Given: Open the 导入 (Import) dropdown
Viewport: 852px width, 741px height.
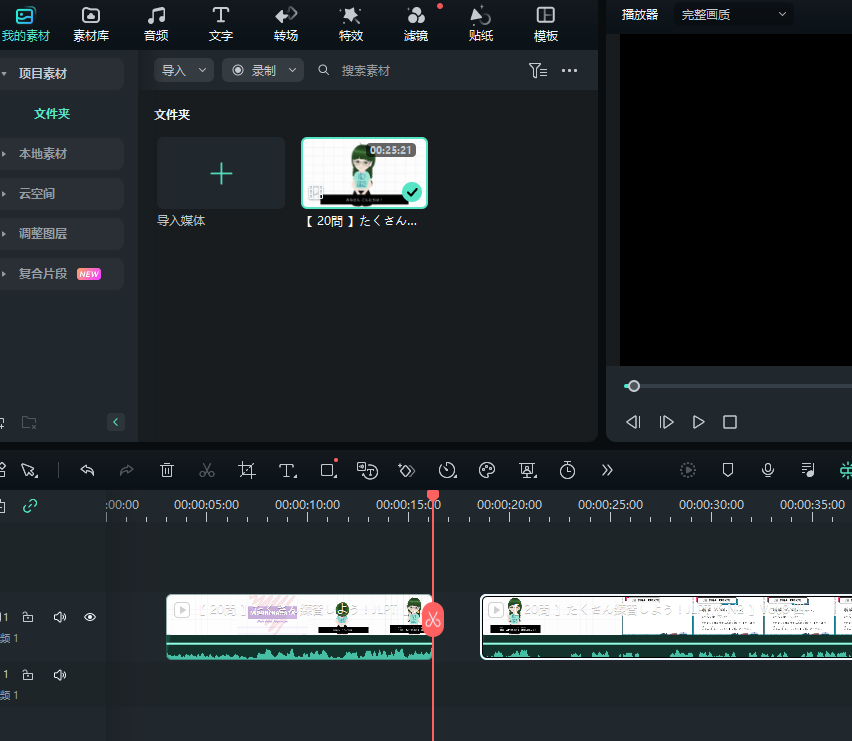Looking at the screenshot, I should pos(185,71).
